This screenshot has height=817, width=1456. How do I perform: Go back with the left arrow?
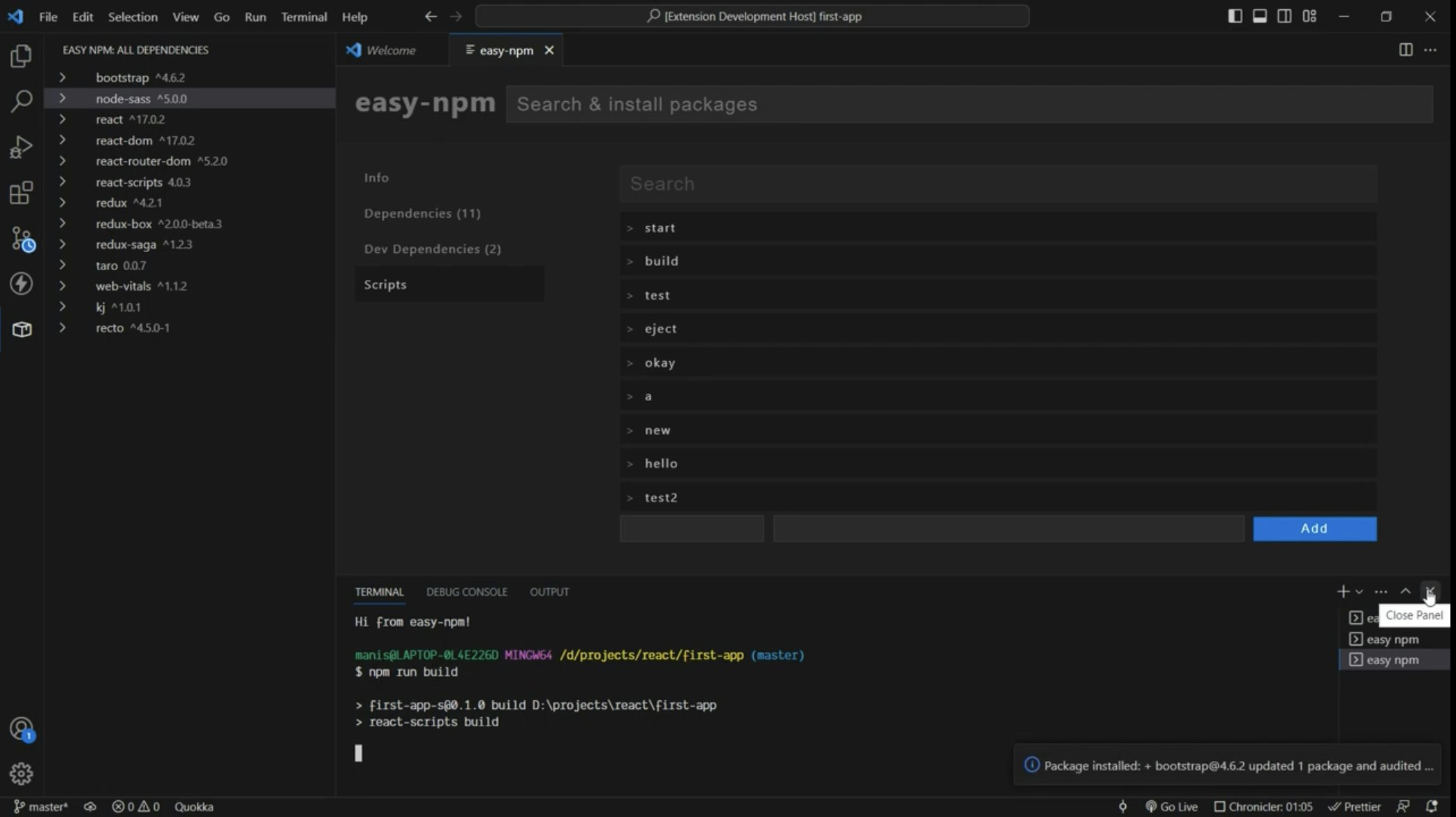pos(431,16)
